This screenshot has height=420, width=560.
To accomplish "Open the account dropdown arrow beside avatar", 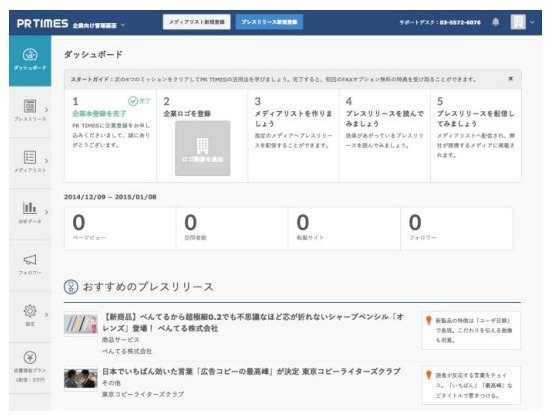I will pos(532,22).
